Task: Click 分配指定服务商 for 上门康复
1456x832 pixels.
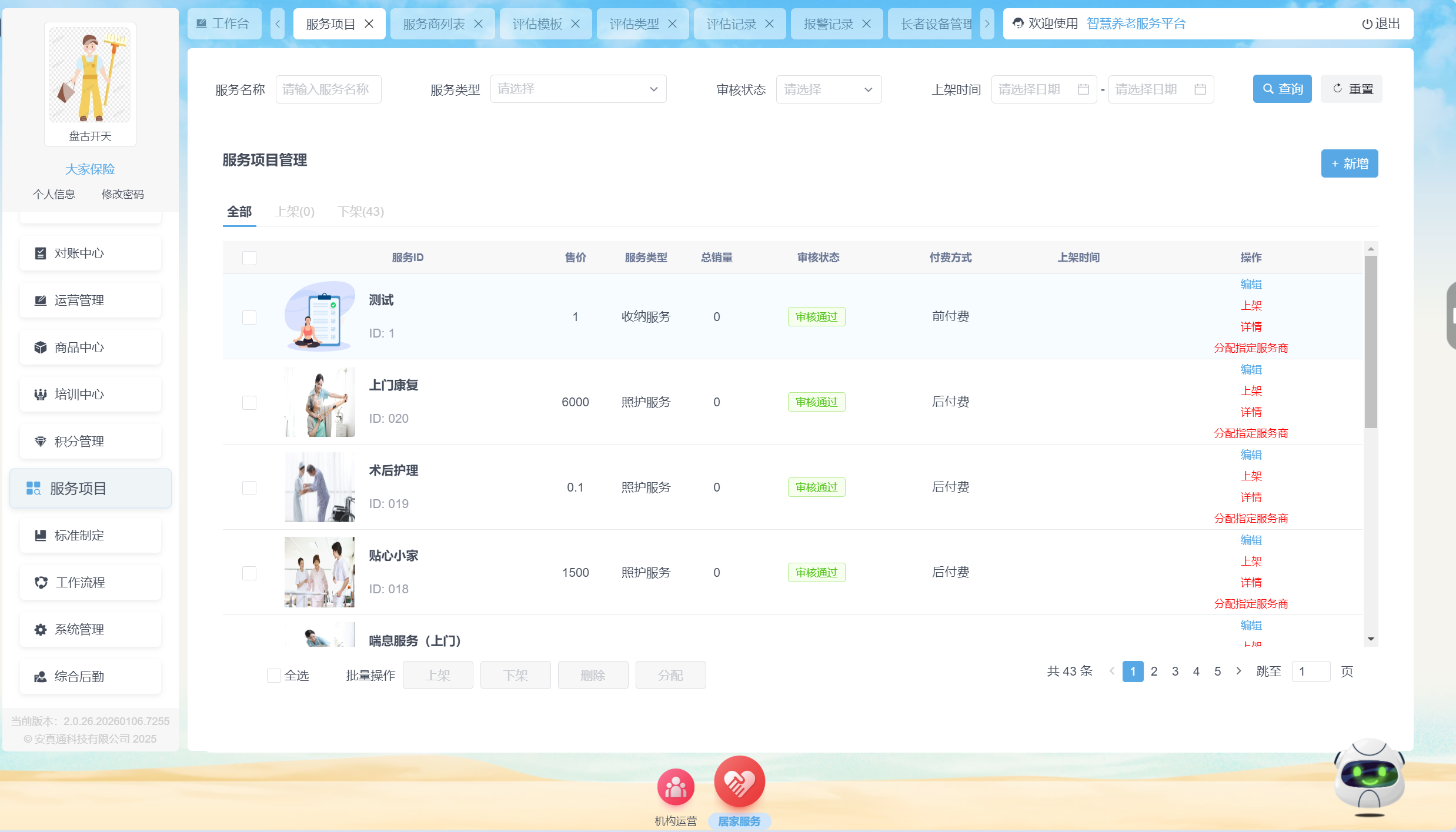Action: click(1251, 433)
